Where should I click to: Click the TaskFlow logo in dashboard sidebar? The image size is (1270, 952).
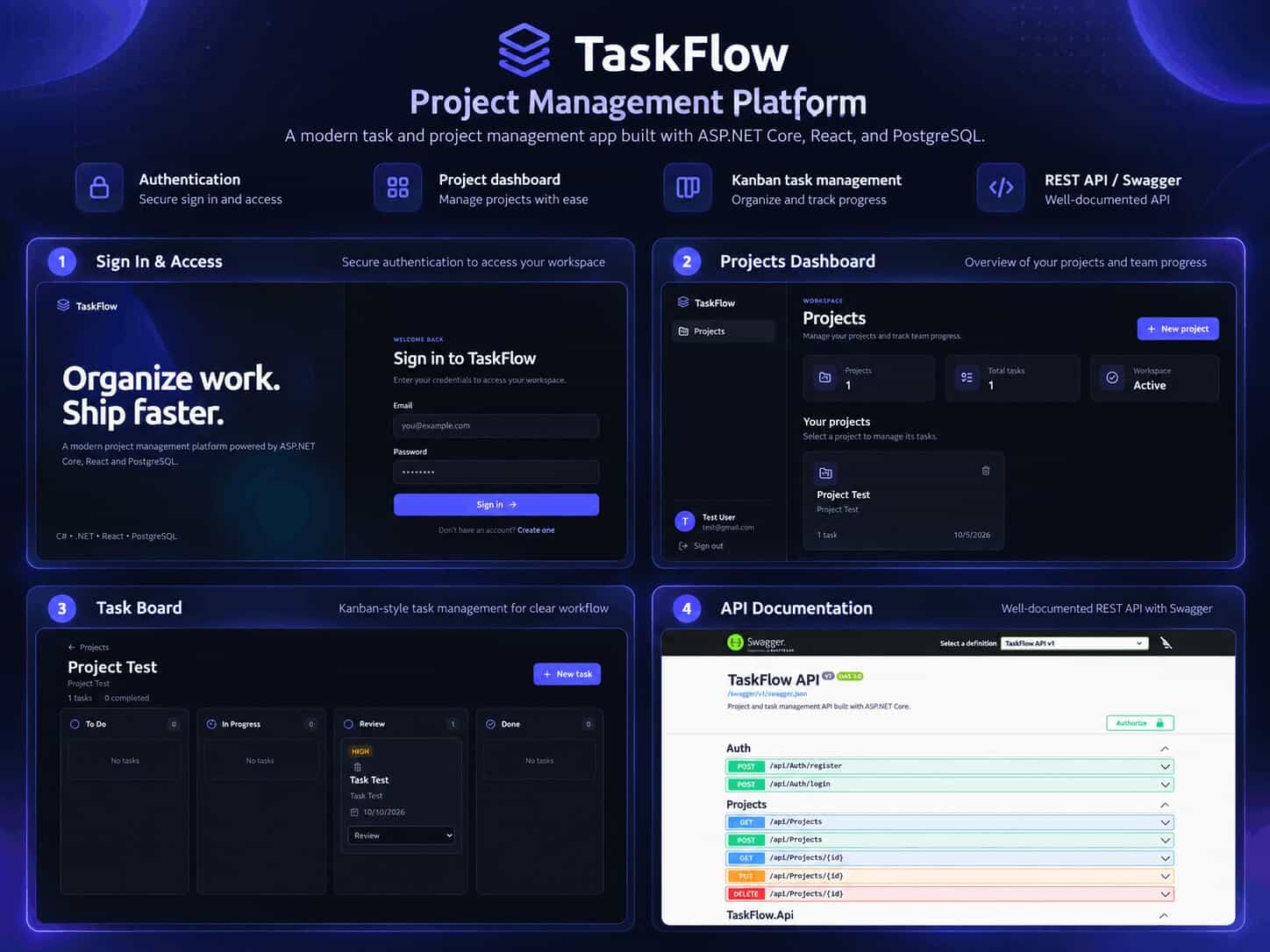coord(706,302)
